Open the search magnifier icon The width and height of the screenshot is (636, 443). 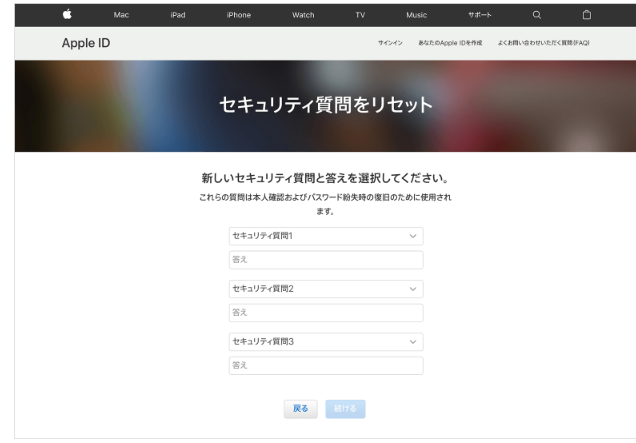pyautogui.click(x=537, y=15)
